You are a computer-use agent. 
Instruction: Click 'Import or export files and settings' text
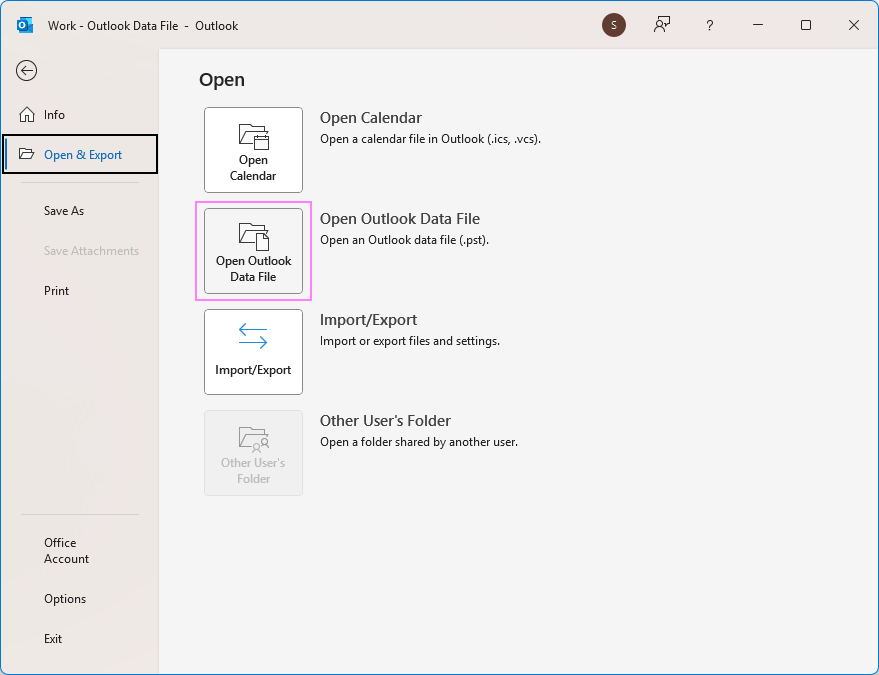point(410,341)
